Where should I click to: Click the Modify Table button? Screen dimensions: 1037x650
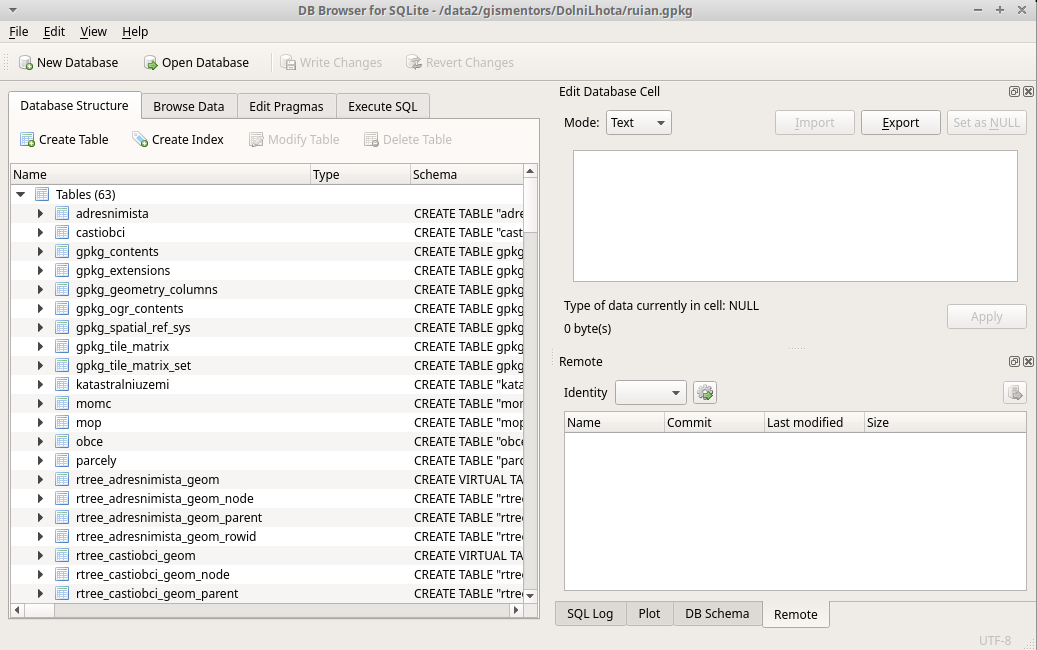294,140
